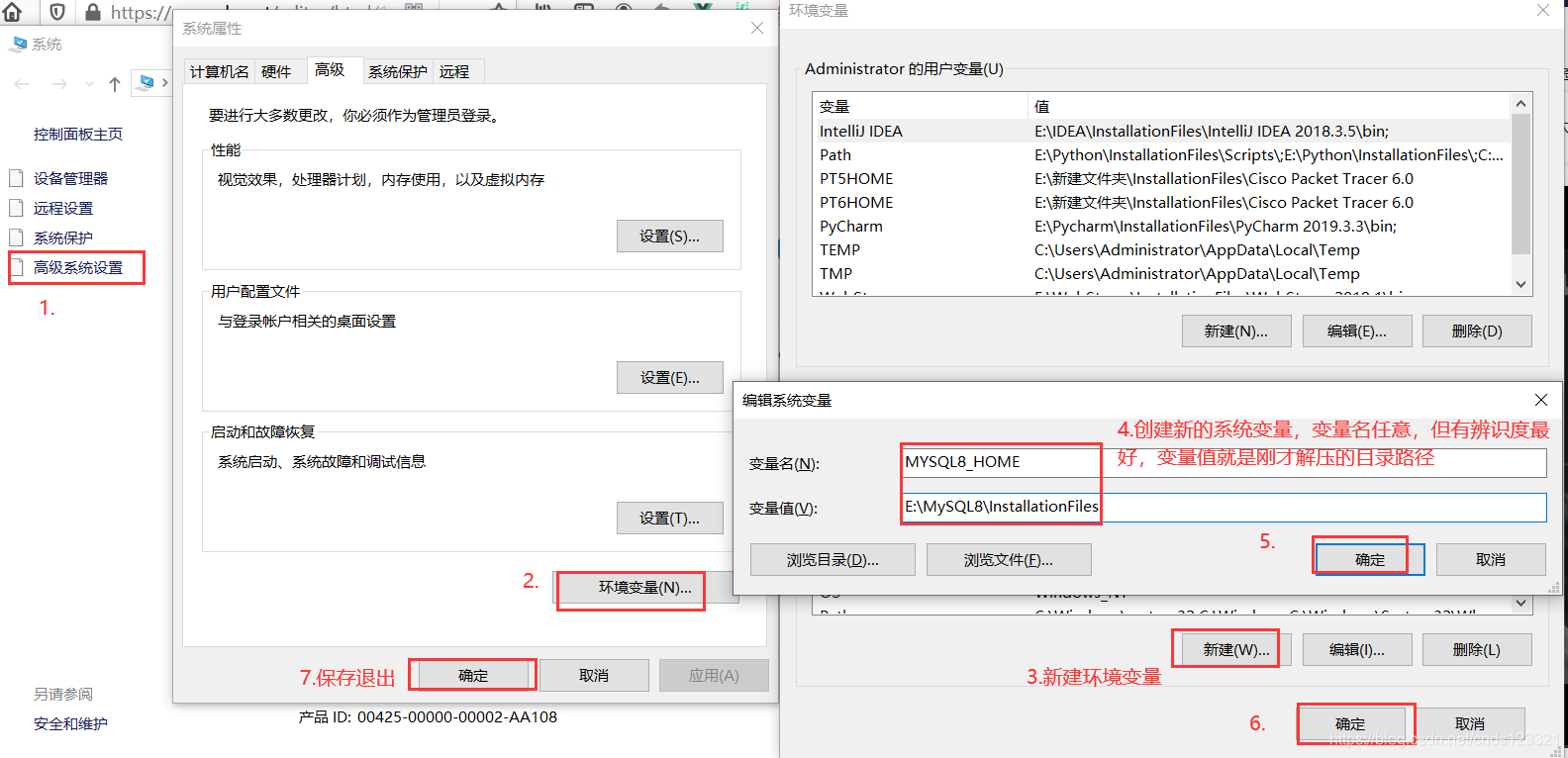
Task: Click 编辑(E)... for user variables
Action: (x=1357, y=331)
